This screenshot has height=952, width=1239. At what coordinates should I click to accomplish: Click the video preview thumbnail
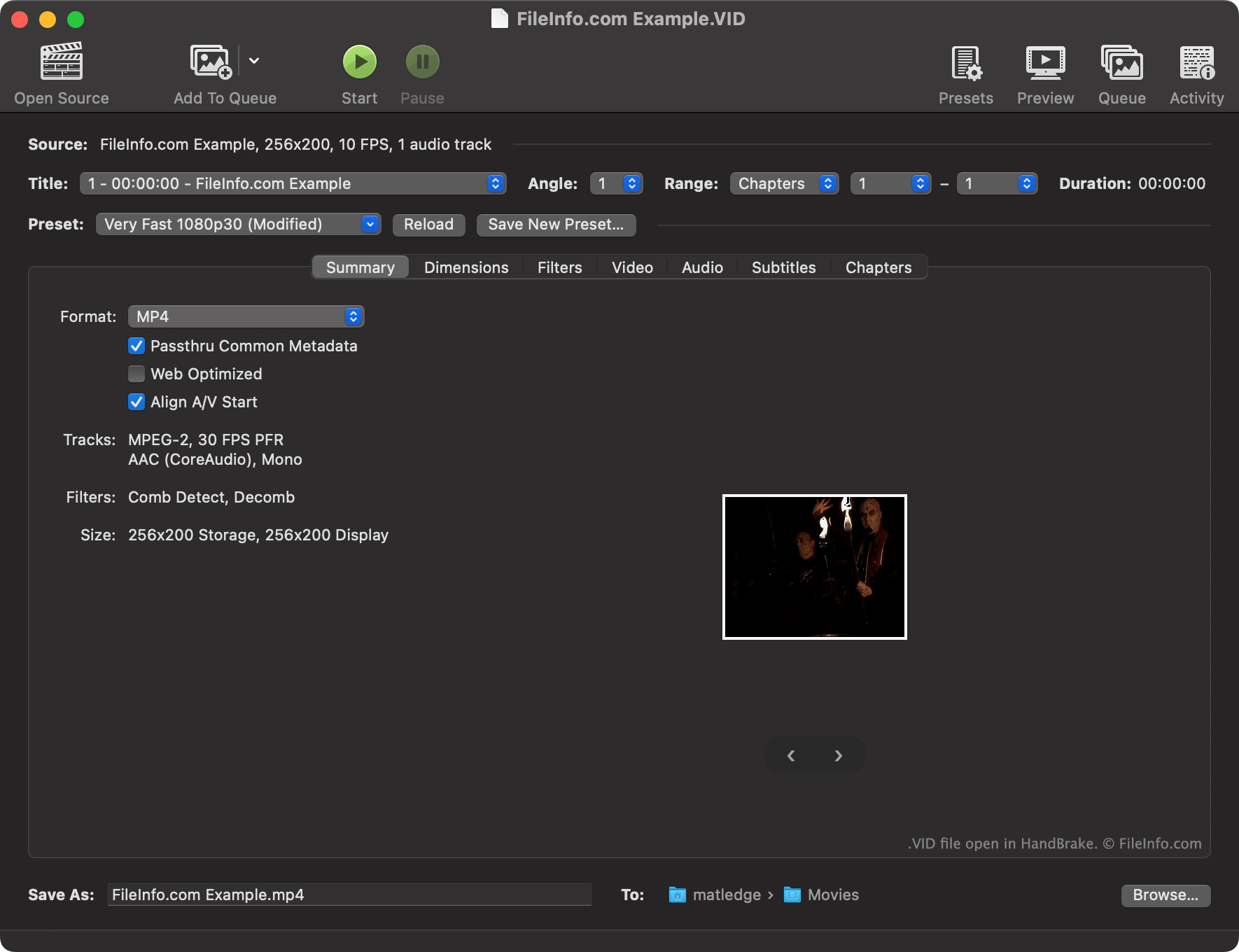pyautogui.click(x=815, y=567)
